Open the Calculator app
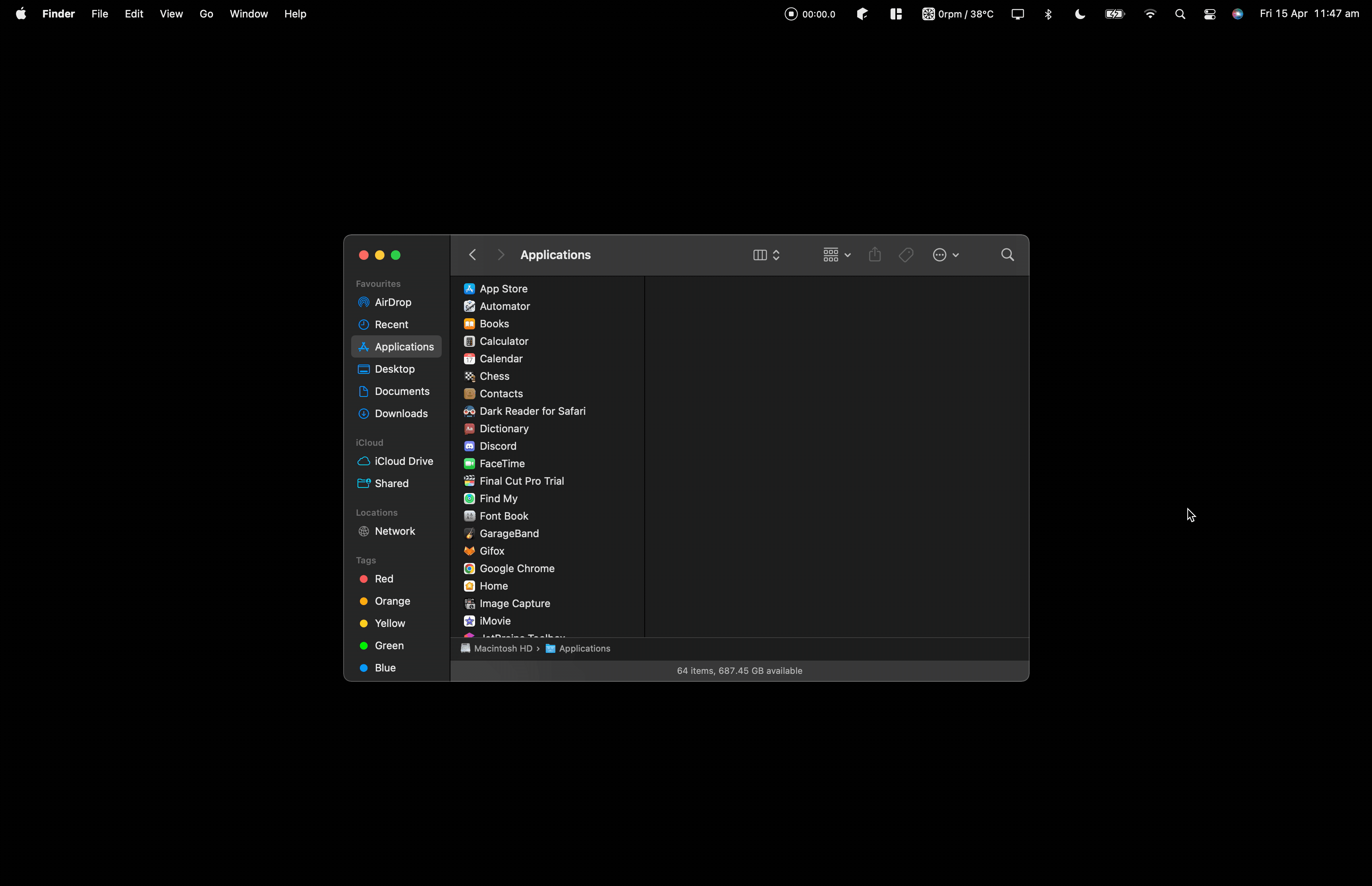Image resolution: width=1372 pixels, height=886 pixels. click(504, 340)
